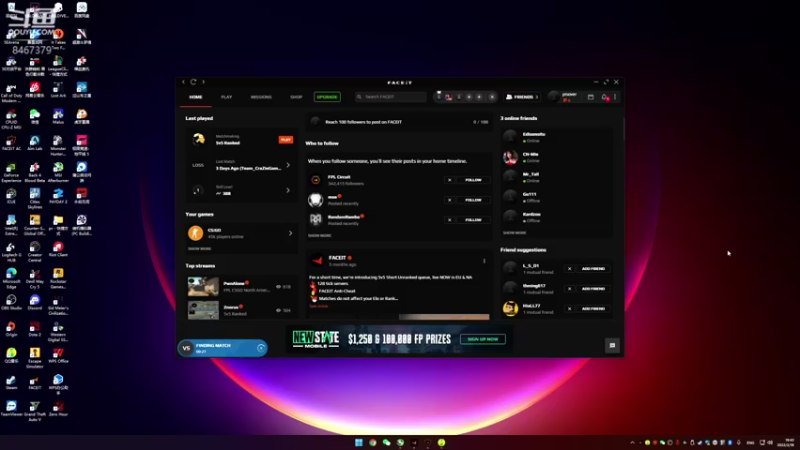Viewport: 800px width, 450px height.
Task: Dismiss the third friend suggestion
Action: tap(570, 309)
